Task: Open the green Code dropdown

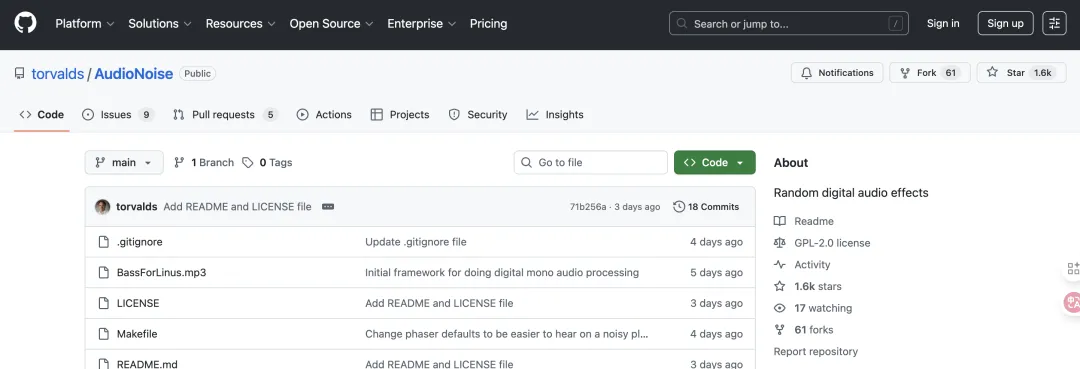Action: pos(714,162)
